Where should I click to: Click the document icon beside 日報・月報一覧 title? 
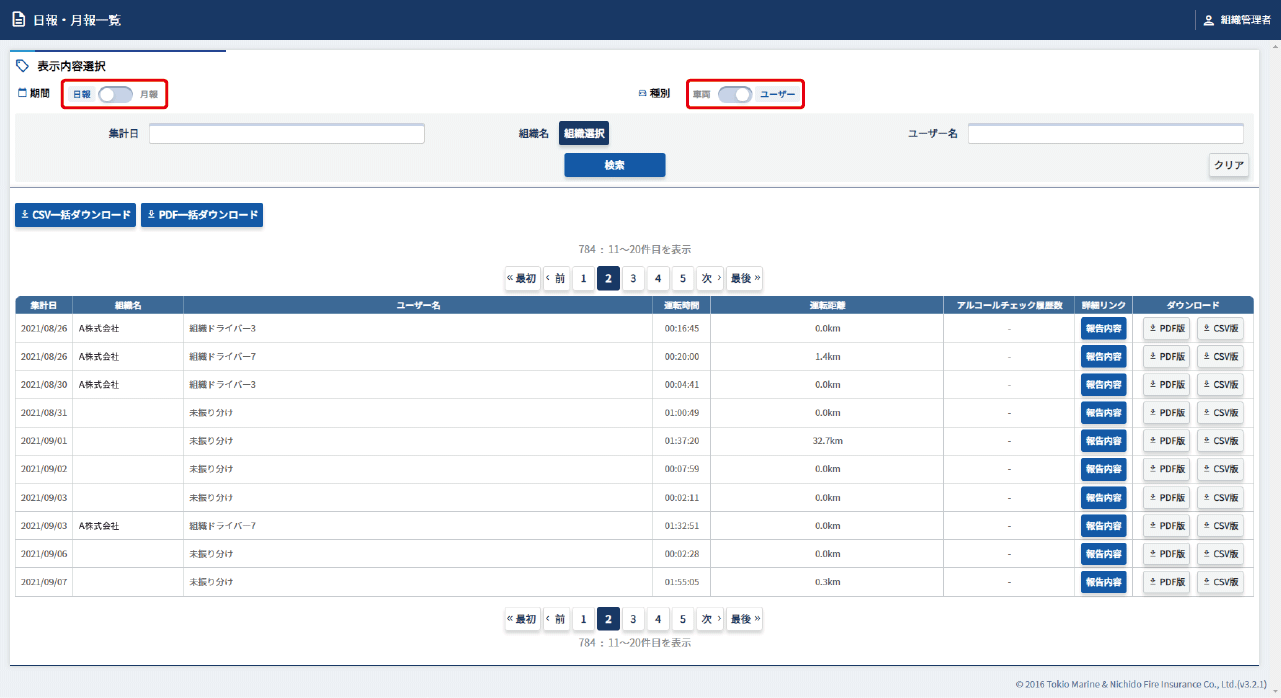point(18,20)
